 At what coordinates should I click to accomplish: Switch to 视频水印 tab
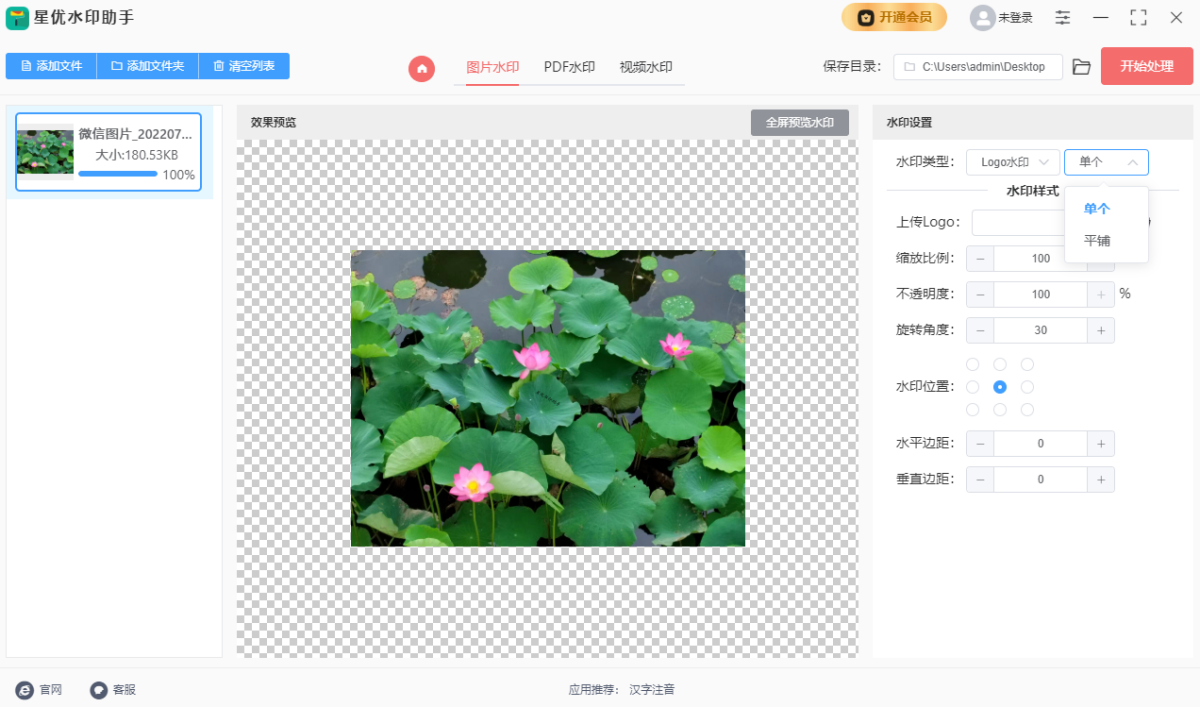coord(645,67)
